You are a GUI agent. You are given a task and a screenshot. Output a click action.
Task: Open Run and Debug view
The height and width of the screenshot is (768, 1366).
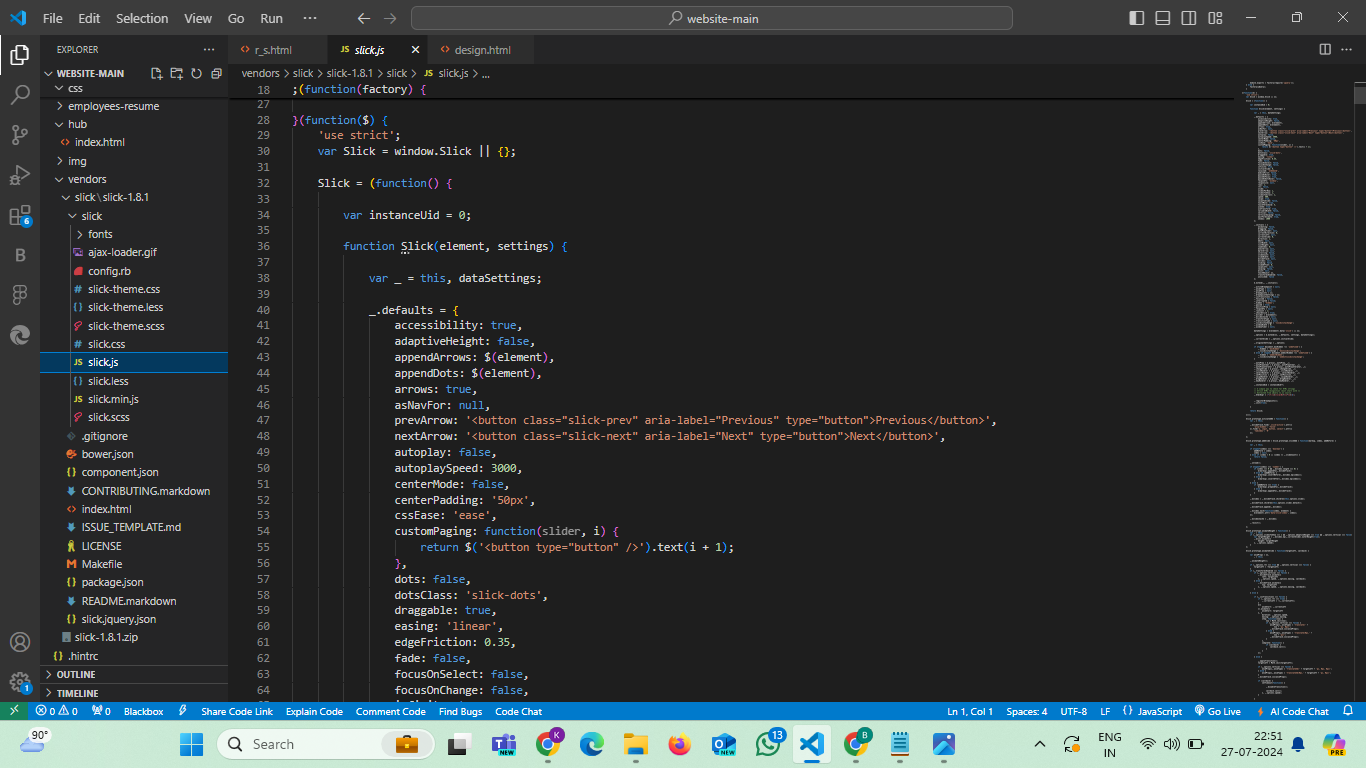pyautogui.click(x=20, y=175)
